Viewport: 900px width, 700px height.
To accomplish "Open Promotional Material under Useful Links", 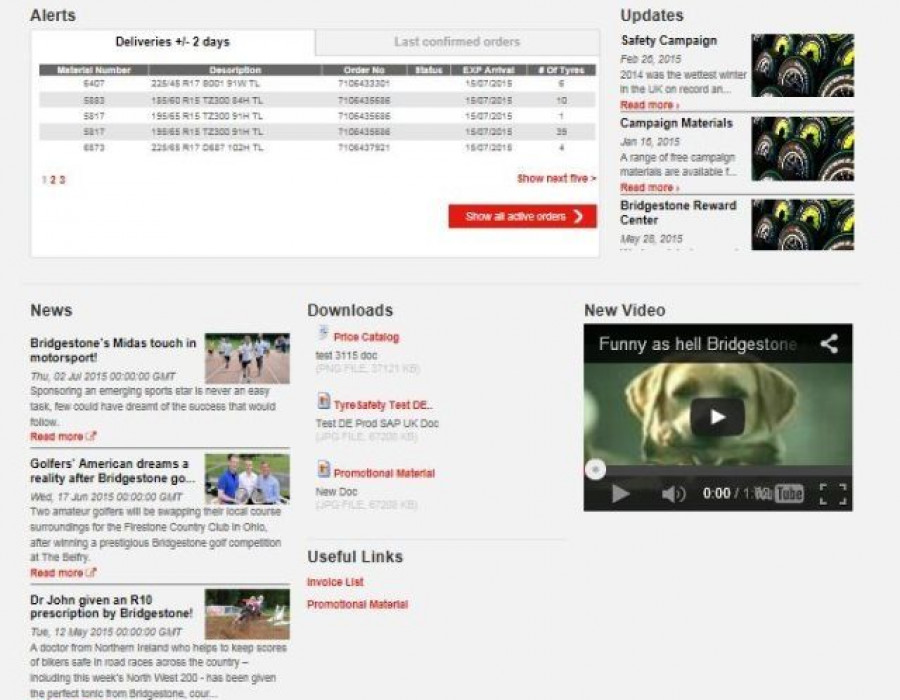I will pos(357,604).
